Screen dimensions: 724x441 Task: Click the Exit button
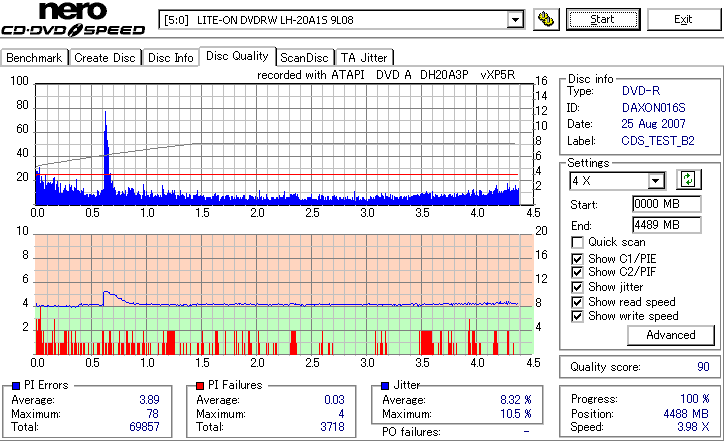683,19
